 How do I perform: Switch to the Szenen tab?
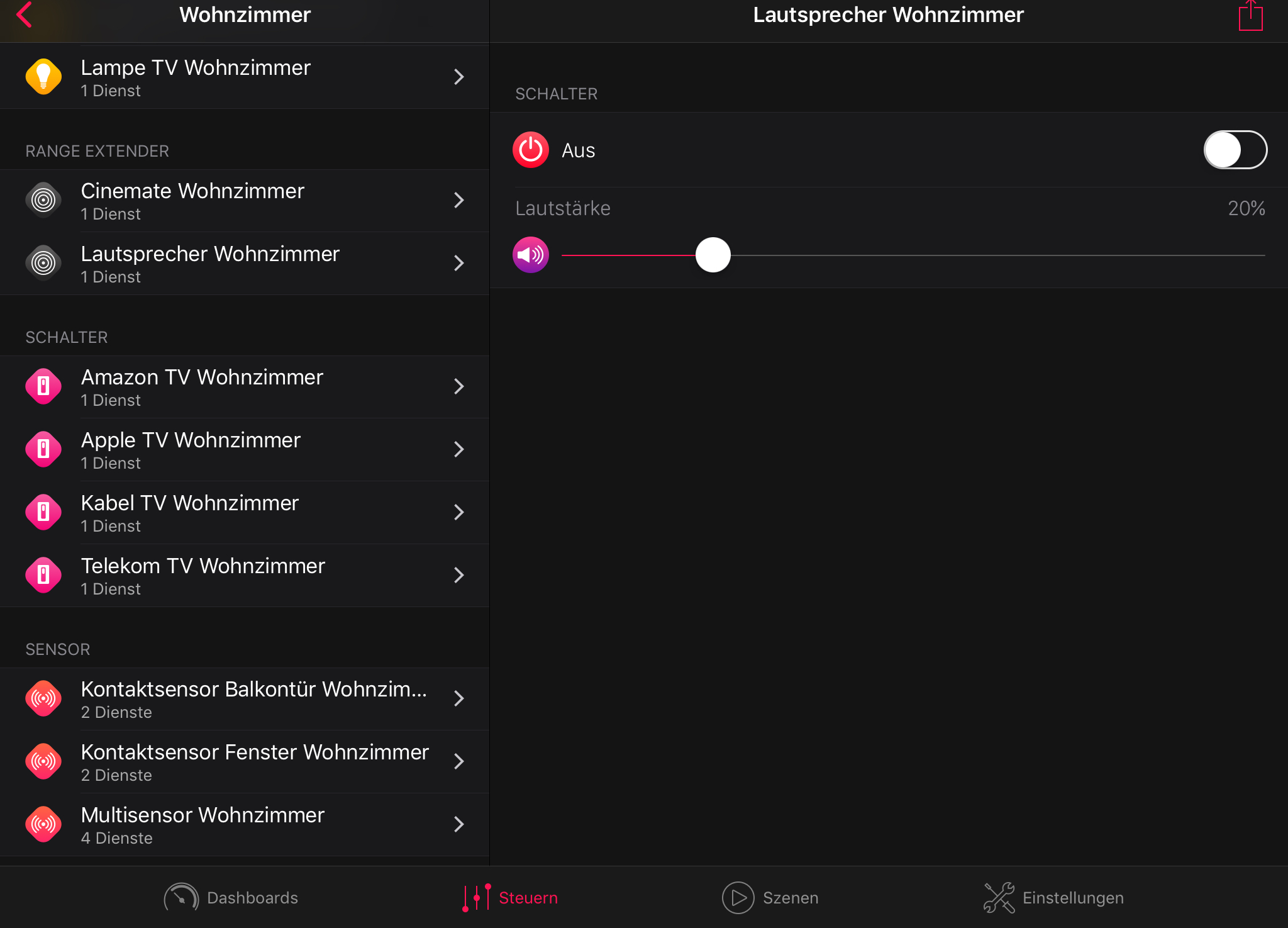click(x=770, y=897)
